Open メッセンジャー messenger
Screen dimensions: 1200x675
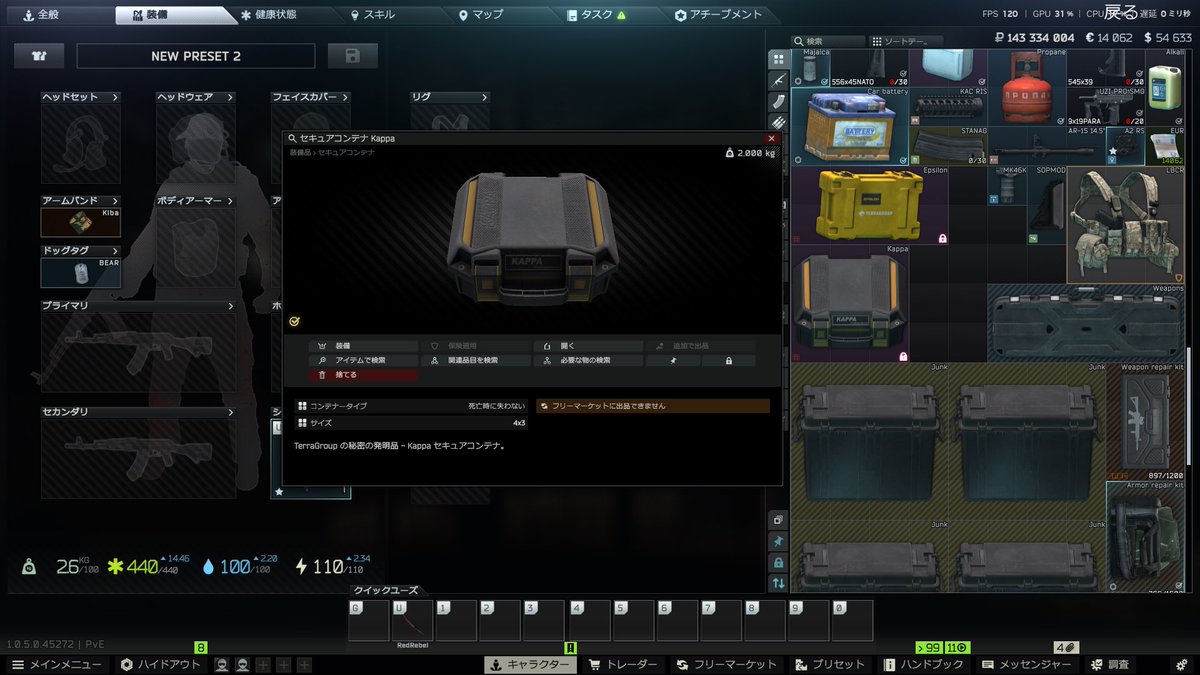pyautogui.click(x=1028, y=664)
